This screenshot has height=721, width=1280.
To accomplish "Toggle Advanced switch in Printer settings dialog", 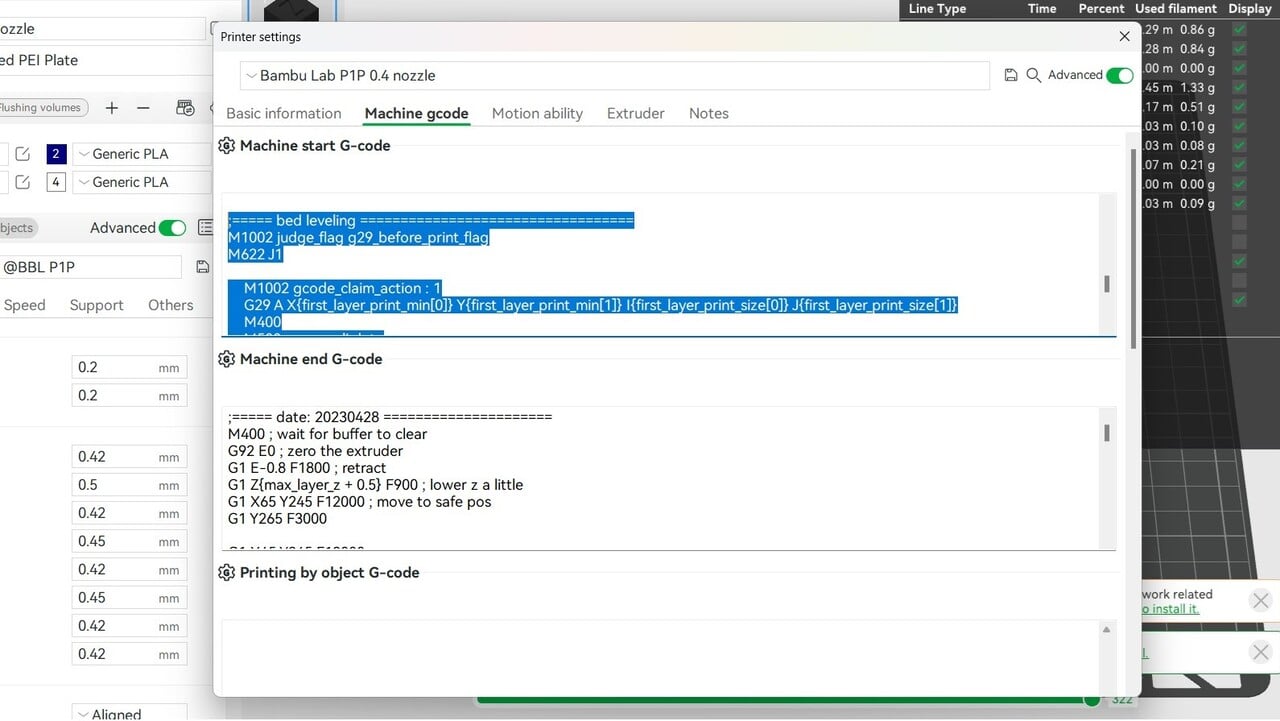I will (1120, 76).
